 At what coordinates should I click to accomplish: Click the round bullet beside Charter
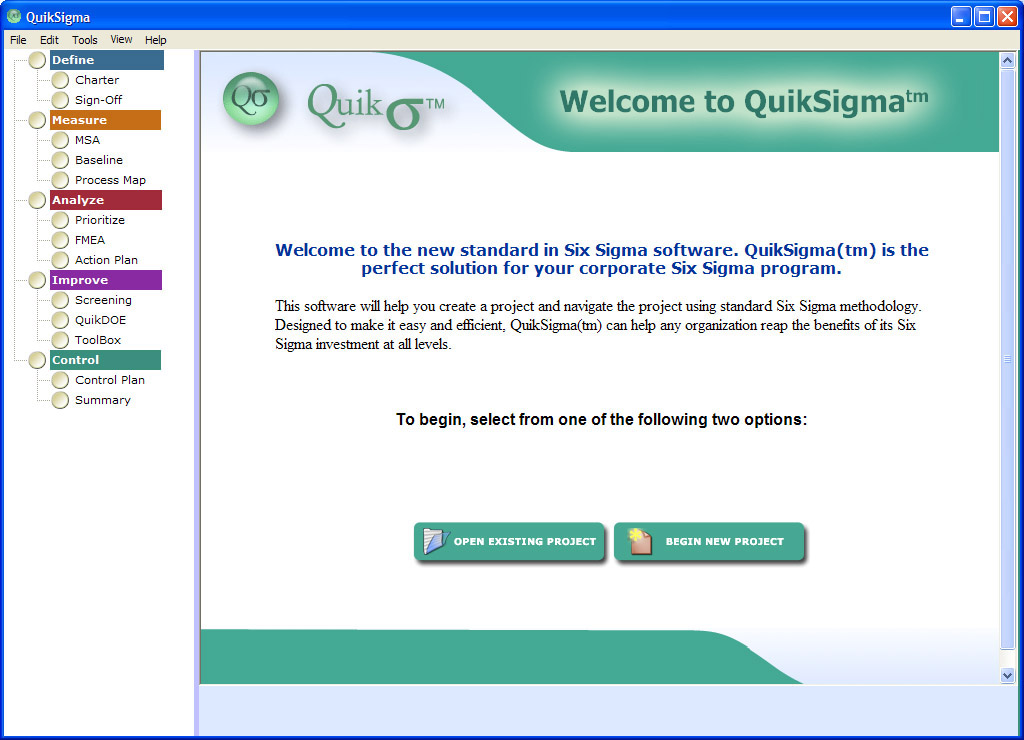point(60,80)
